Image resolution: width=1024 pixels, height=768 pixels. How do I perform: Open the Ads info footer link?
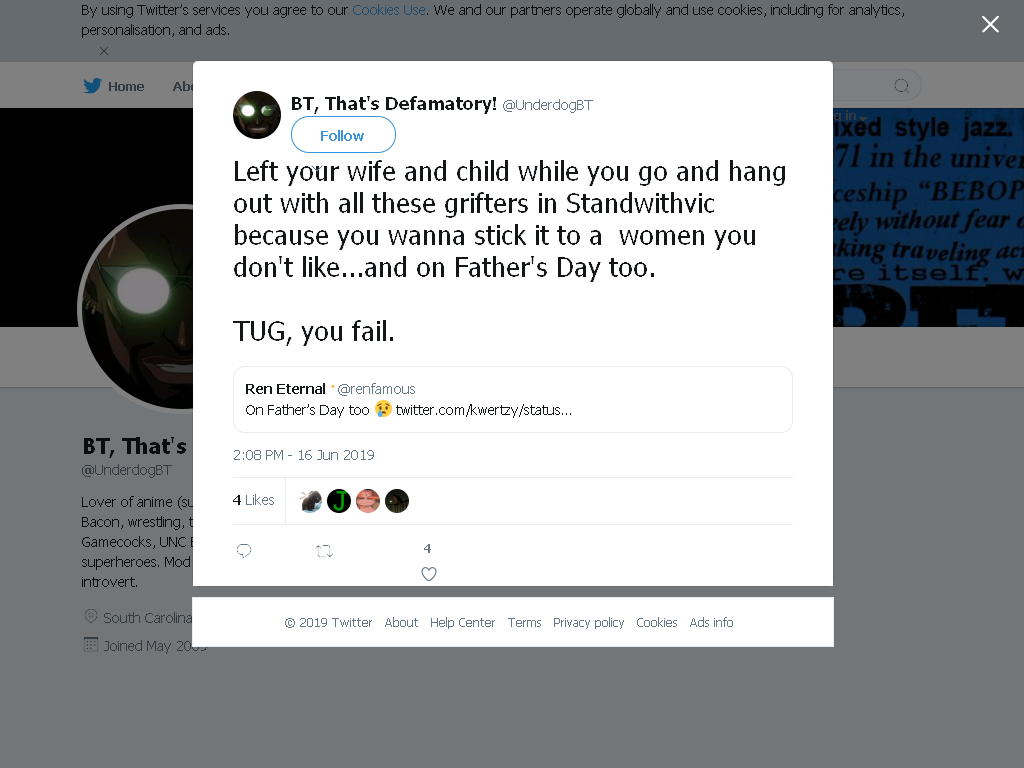pos(711,622)
